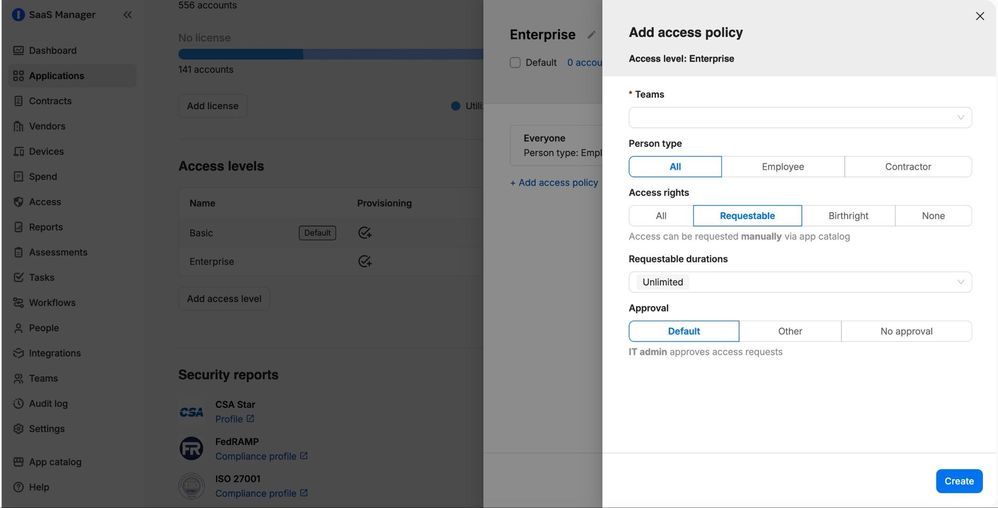Go to Applications in the sidebar
This screenshot has height=508, width=998.
pos(56,76)
